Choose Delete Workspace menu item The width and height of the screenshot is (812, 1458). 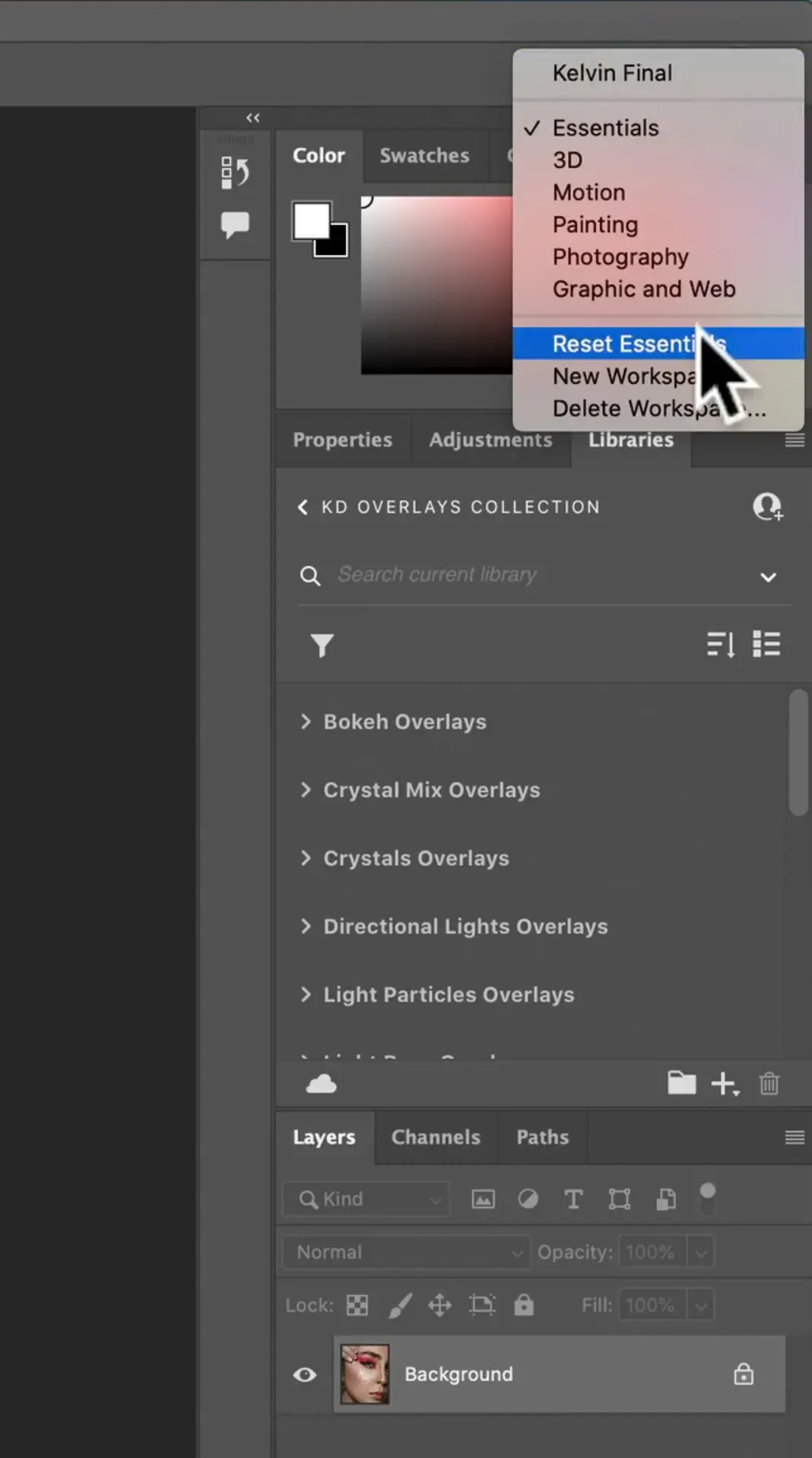[658, 408]
